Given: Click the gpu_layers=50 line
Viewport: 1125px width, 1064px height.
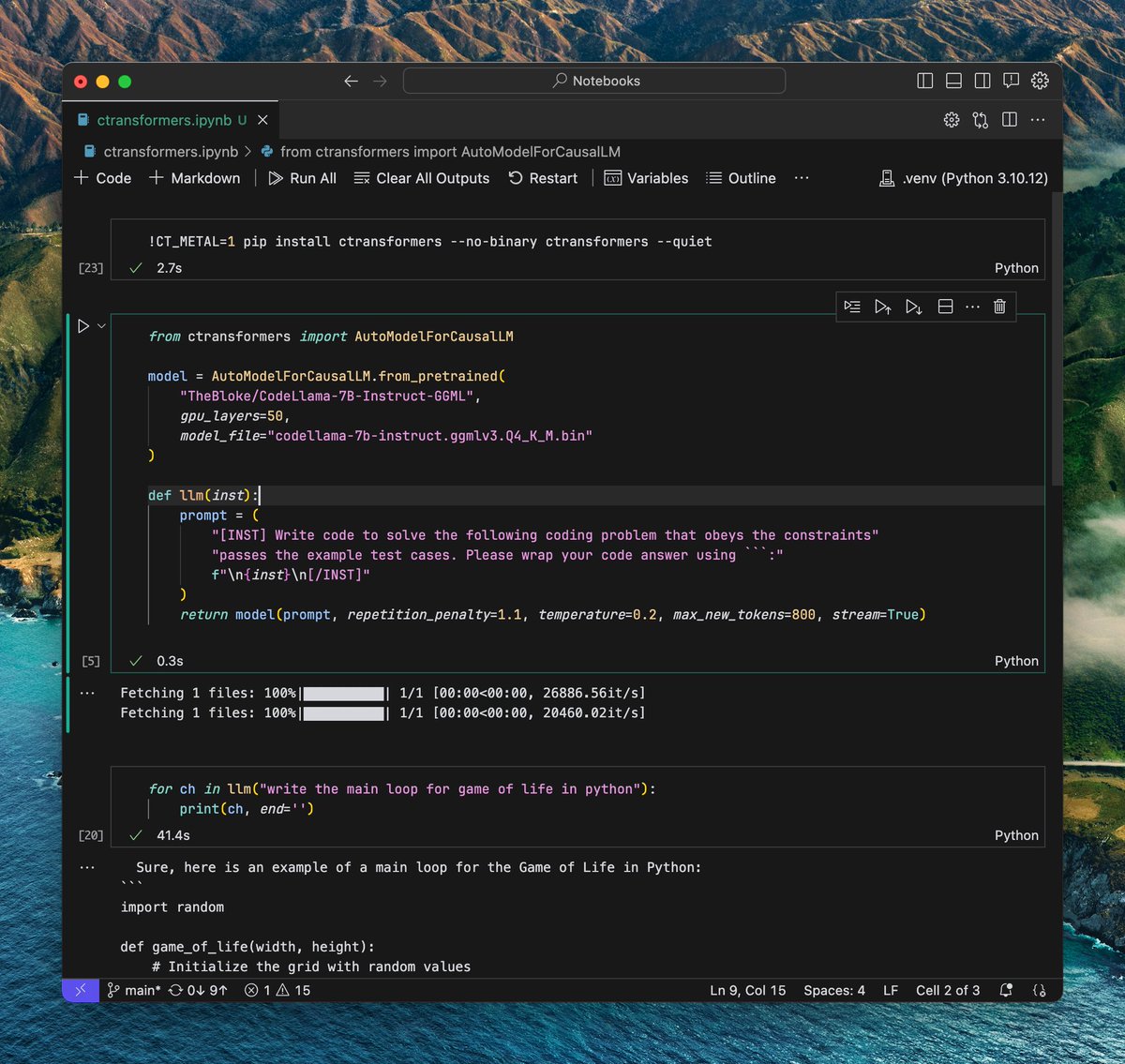Looking at the screenshot, I should pos(235,416).
